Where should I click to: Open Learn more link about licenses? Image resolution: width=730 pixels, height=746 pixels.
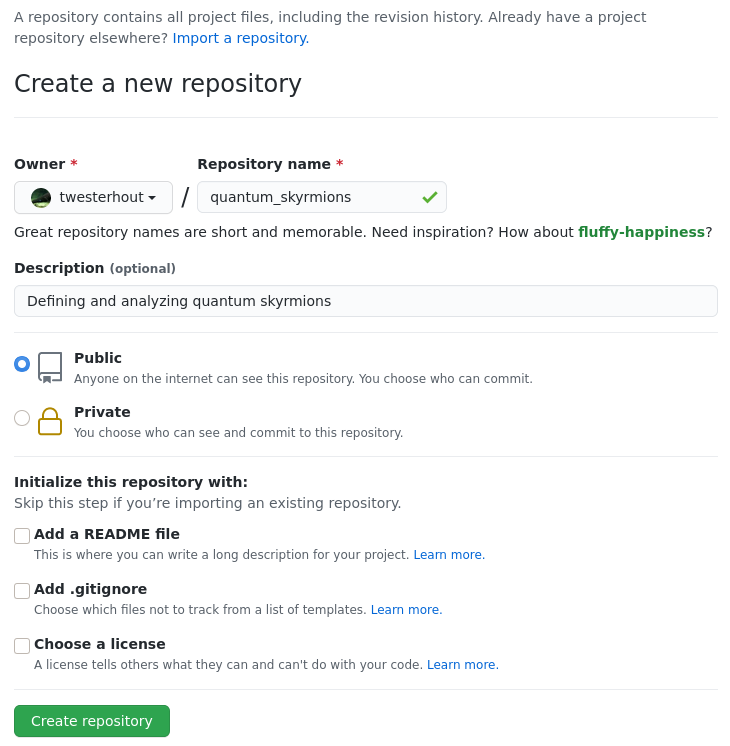click(x=462, y=665)
